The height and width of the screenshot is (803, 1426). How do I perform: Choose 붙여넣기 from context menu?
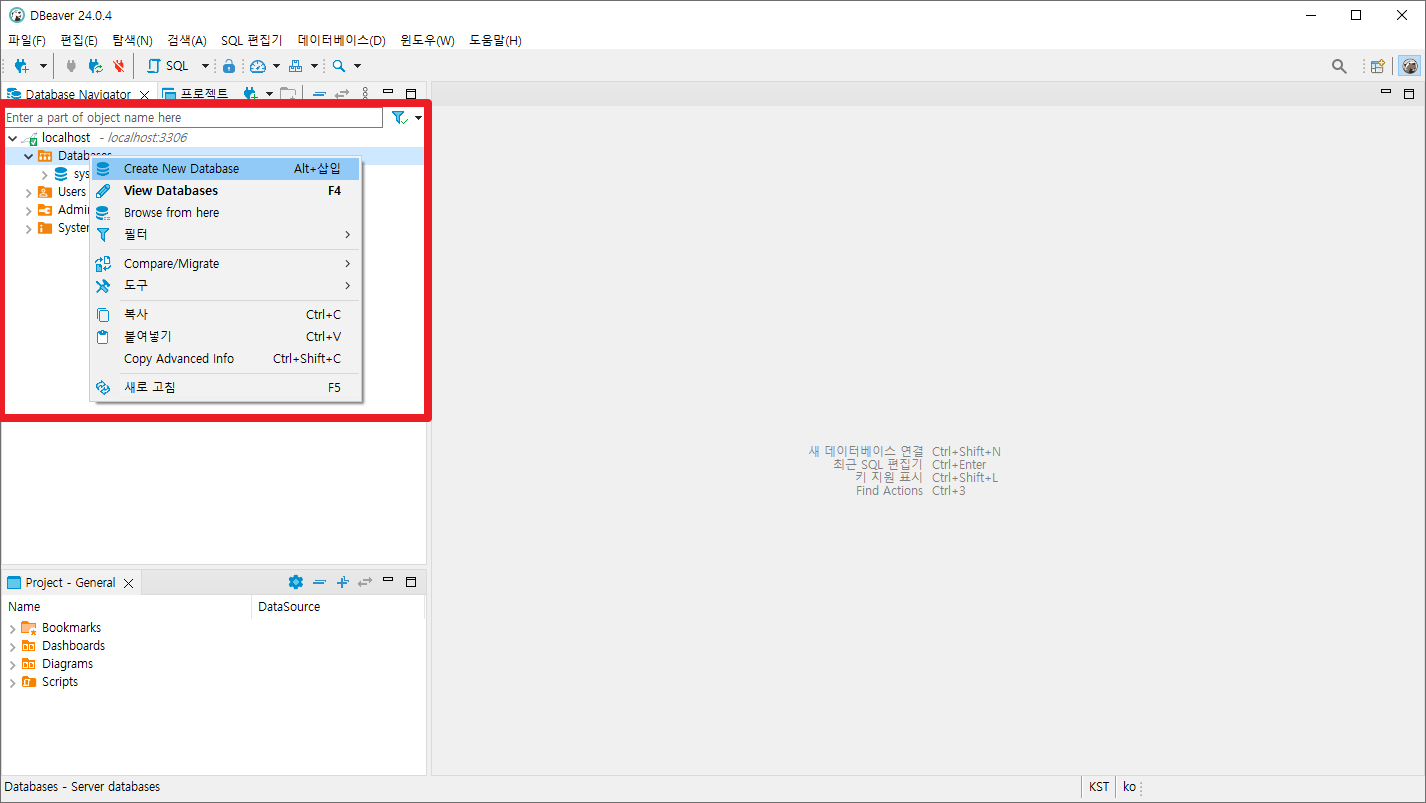point(225,337)
